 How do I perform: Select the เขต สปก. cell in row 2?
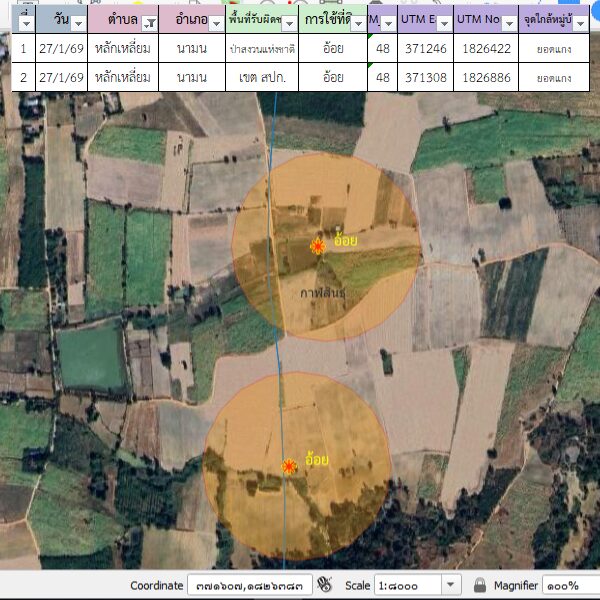click(261, 76)
